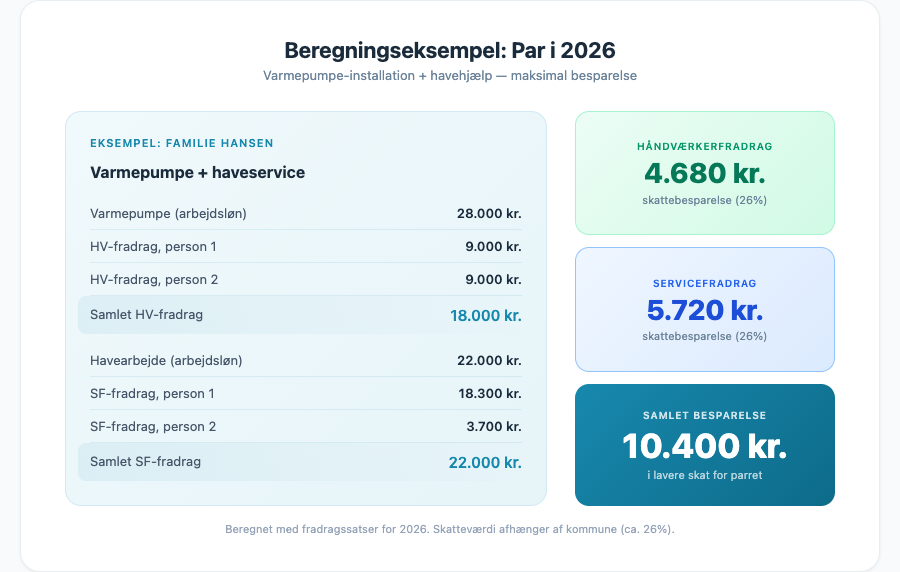Click the Samlet besparelse 10.400 kr. card

coord(704,445)
